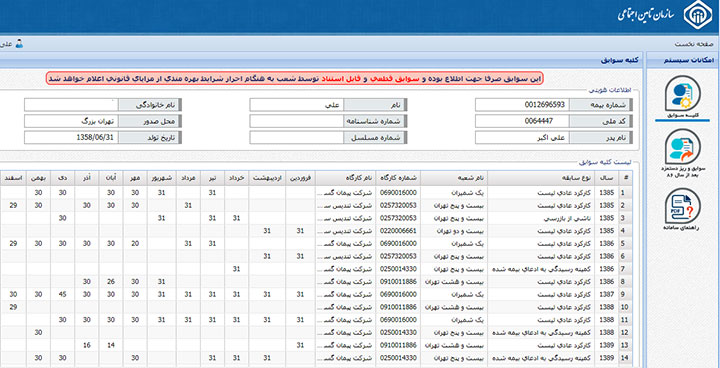Click the بهمن month column header
The height and width of the screenshot is (368, 720).
pyautogui.click(x=39, y=178)
